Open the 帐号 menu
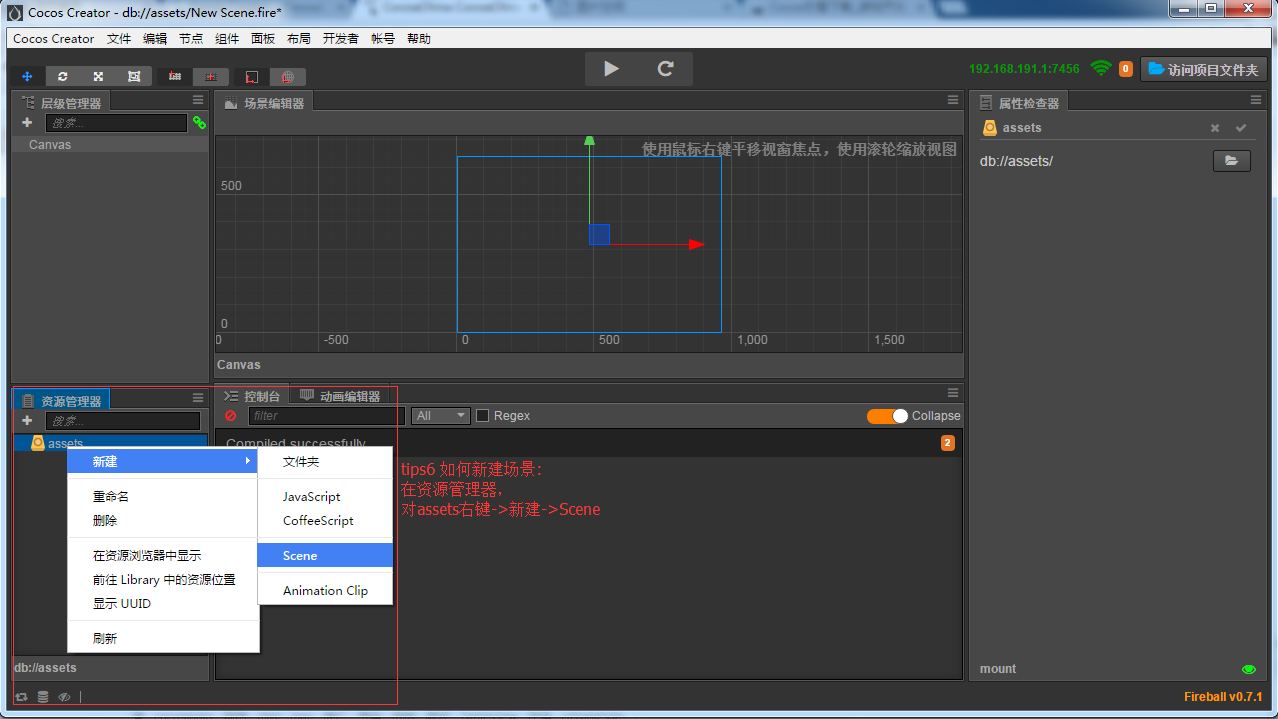Viewport: 1278px width, 719px height. (x=383, y=39)
